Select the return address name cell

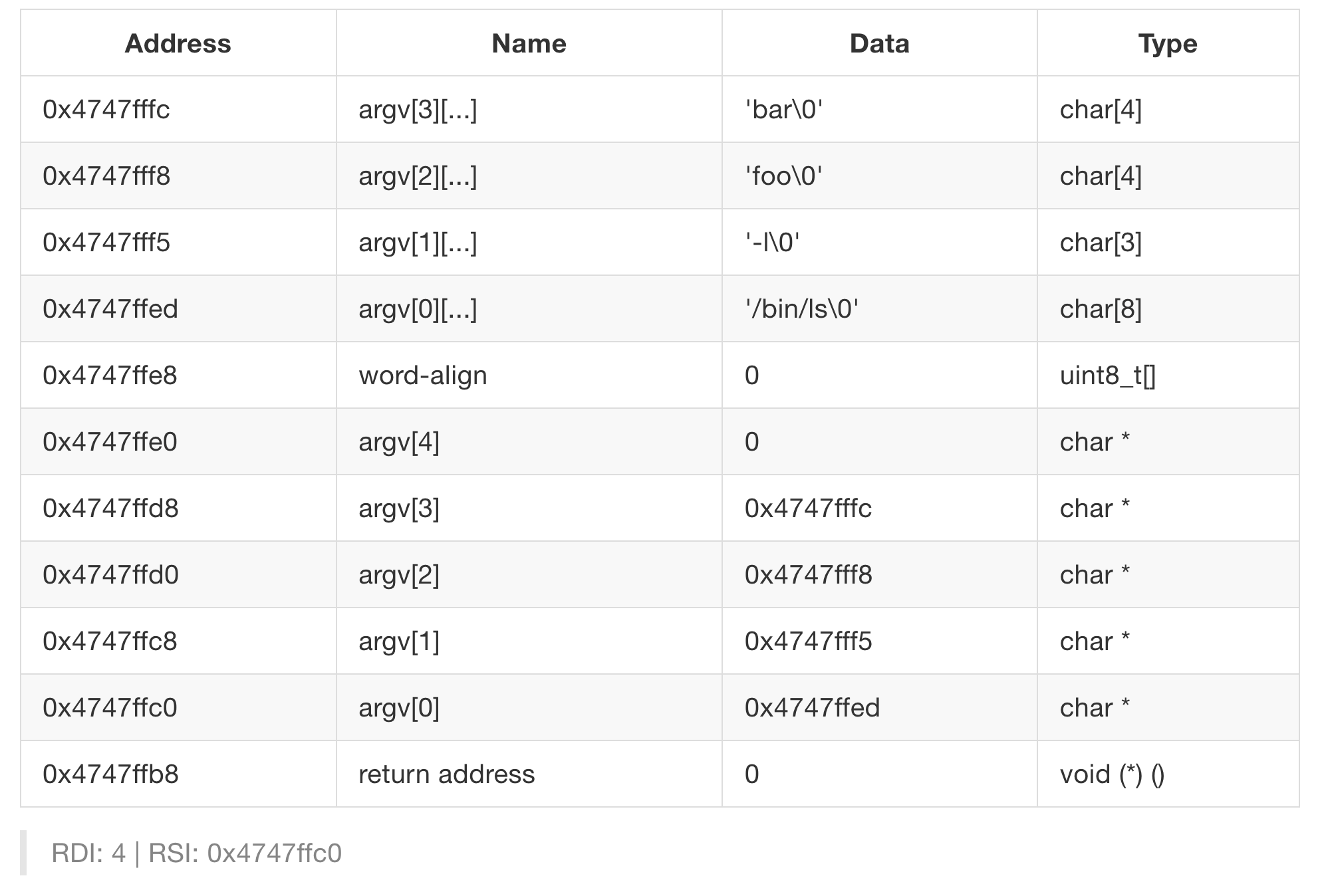pyautogui.click(x=446, y=774)
